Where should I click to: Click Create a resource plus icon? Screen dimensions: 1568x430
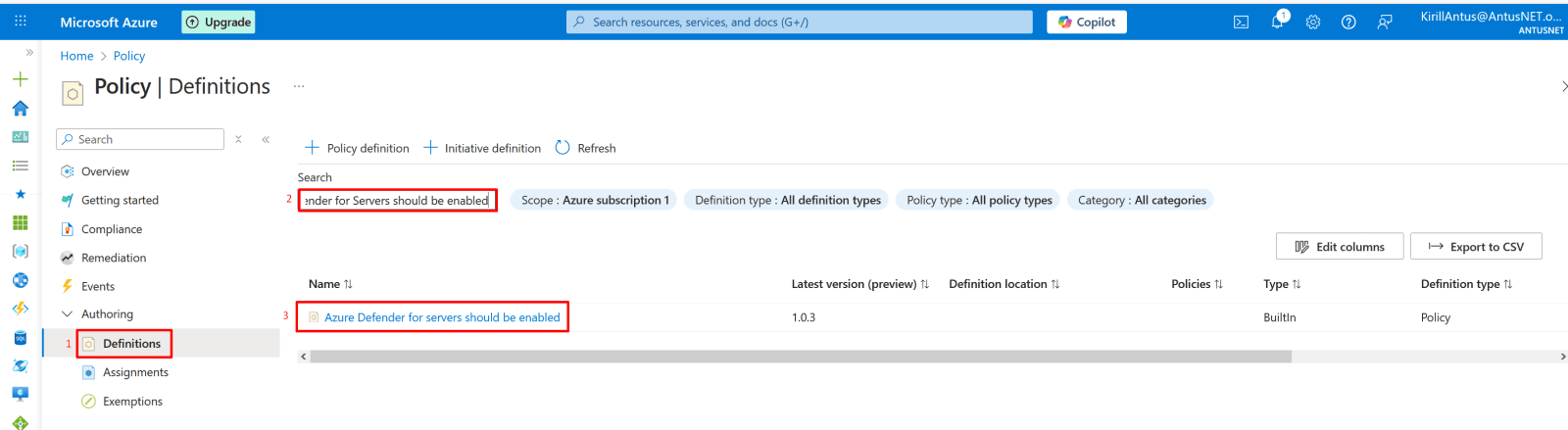(21, 79)
